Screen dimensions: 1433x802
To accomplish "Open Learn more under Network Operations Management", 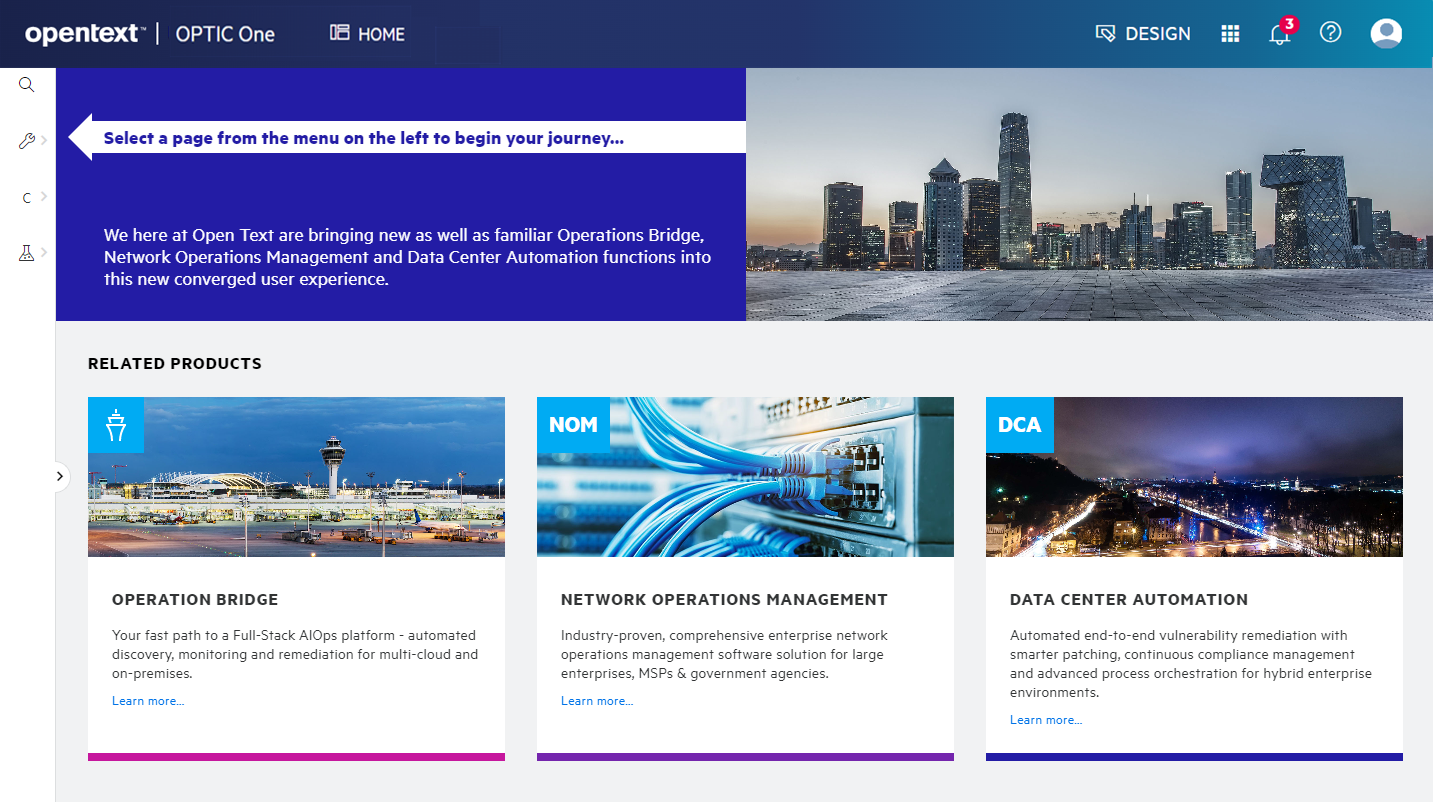I will (596, 700).
